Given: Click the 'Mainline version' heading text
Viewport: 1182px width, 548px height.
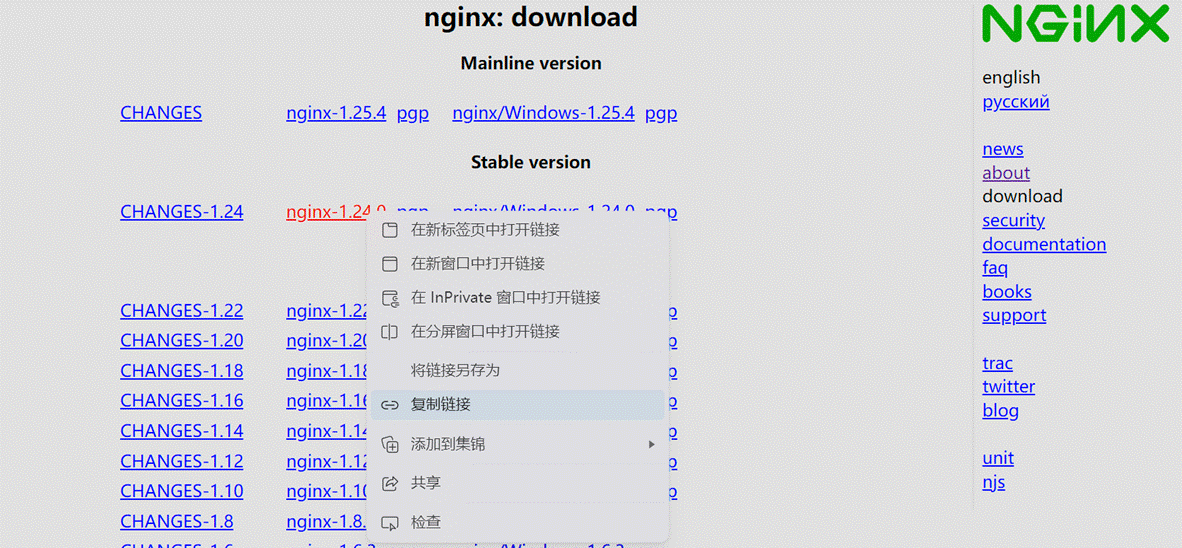Looking at the screenshot, I should tap(531, 63).
